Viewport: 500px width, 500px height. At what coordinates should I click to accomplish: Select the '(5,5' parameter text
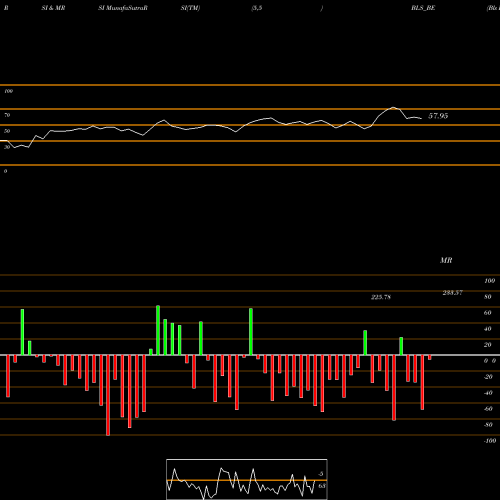257,8
